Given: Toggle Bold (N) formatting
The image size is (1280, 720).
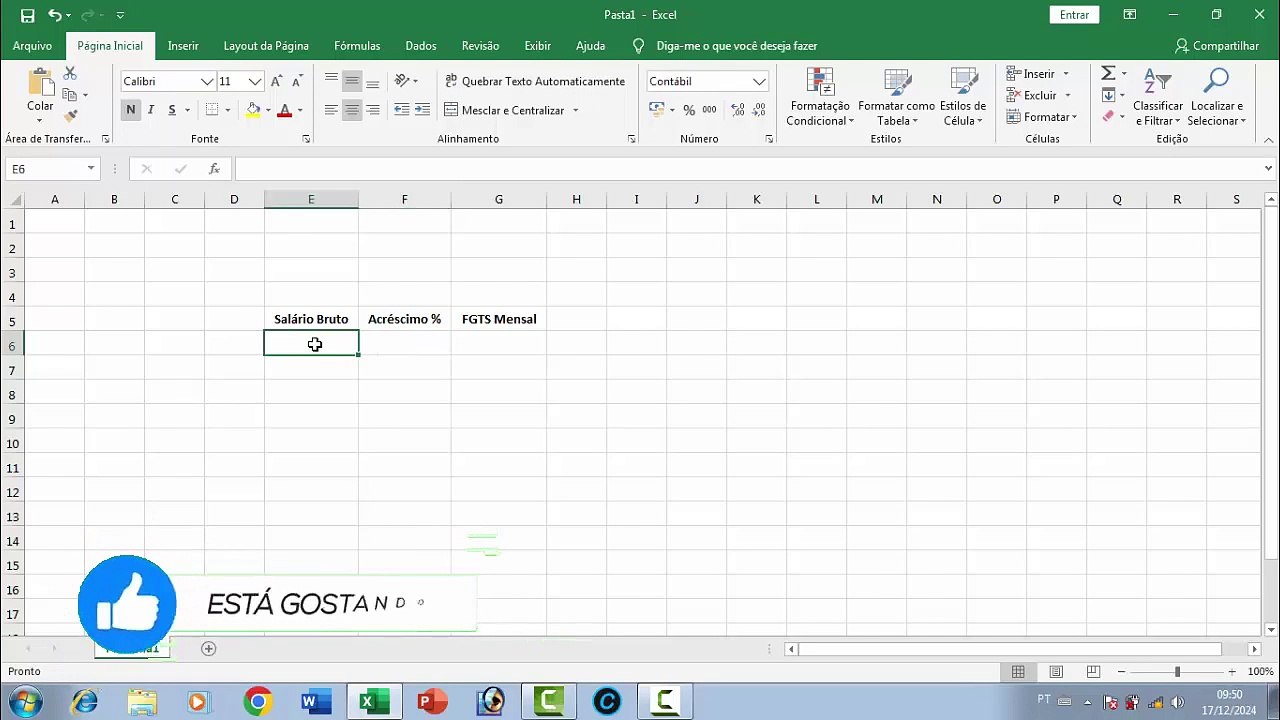Looking at the screenshot, I should (130, 110).
